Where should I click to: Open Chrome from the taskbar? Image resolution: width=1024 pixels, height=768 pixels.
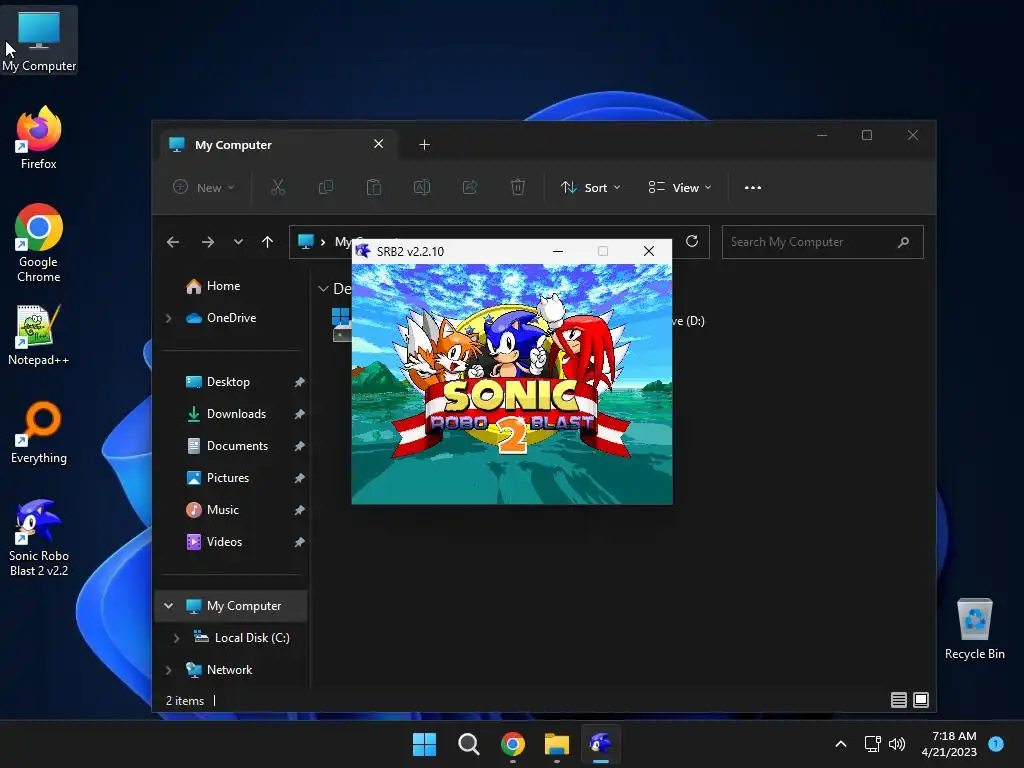[513, 744]
